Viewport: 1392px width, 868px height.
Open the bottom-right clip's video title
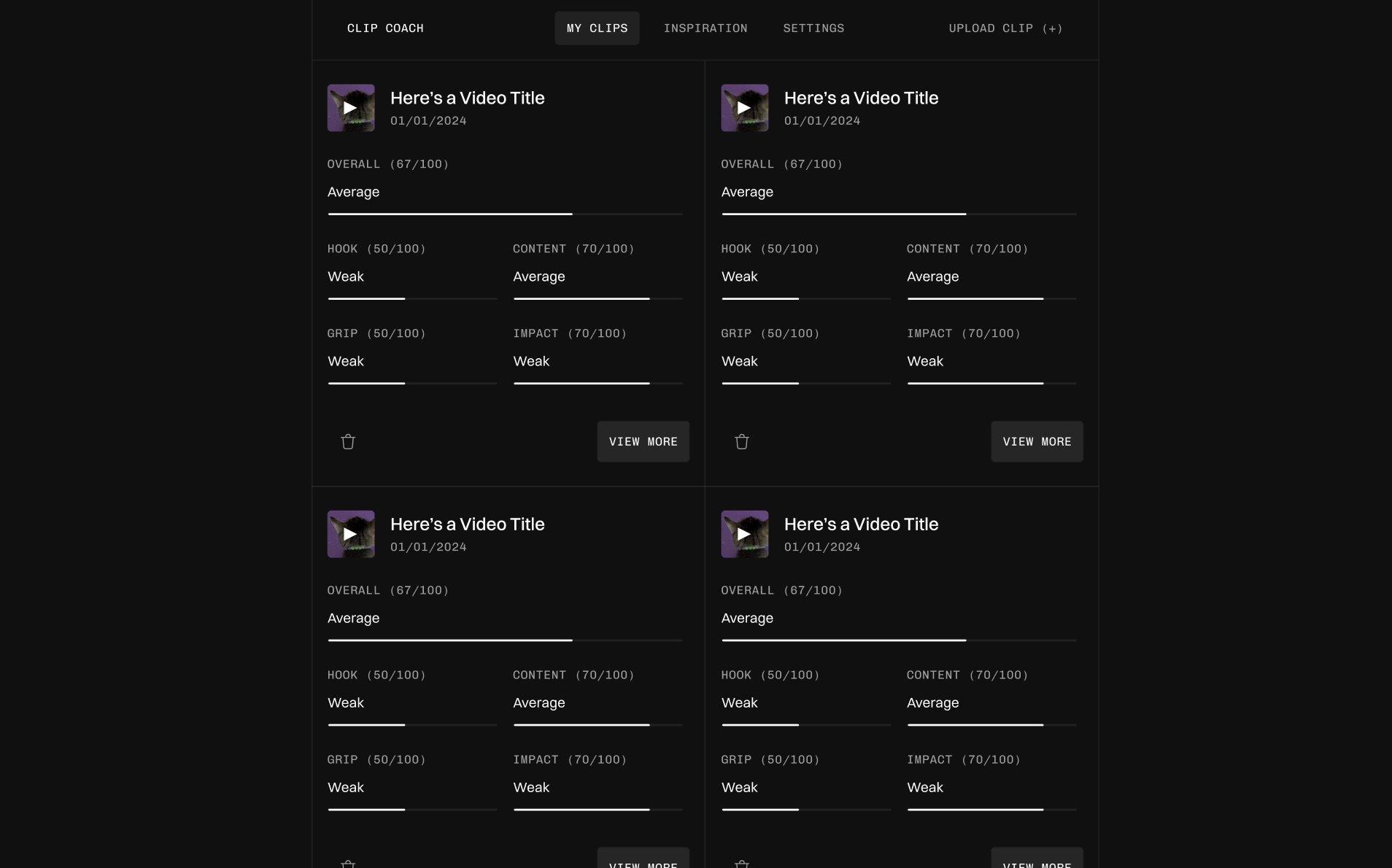pos(861,524)
